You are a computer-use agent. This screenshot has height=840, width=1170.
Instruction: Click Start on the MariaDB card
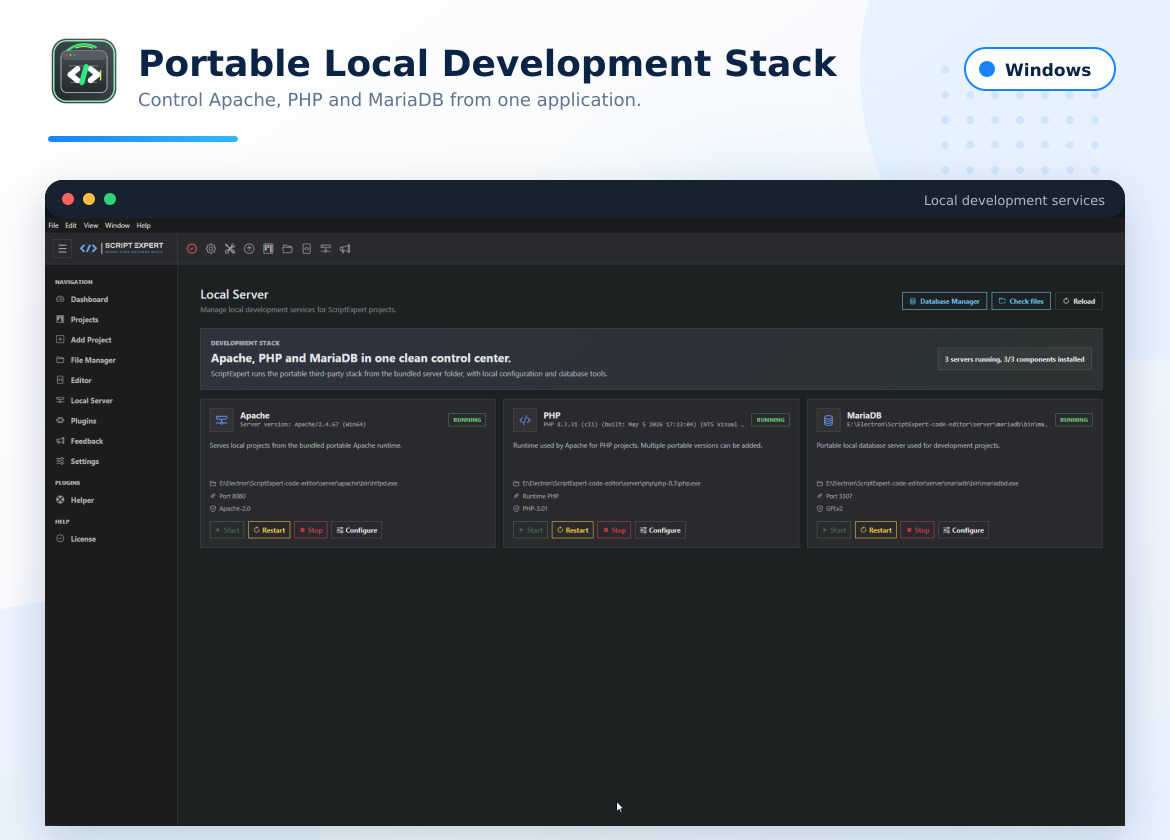click(x=833, y=530)
